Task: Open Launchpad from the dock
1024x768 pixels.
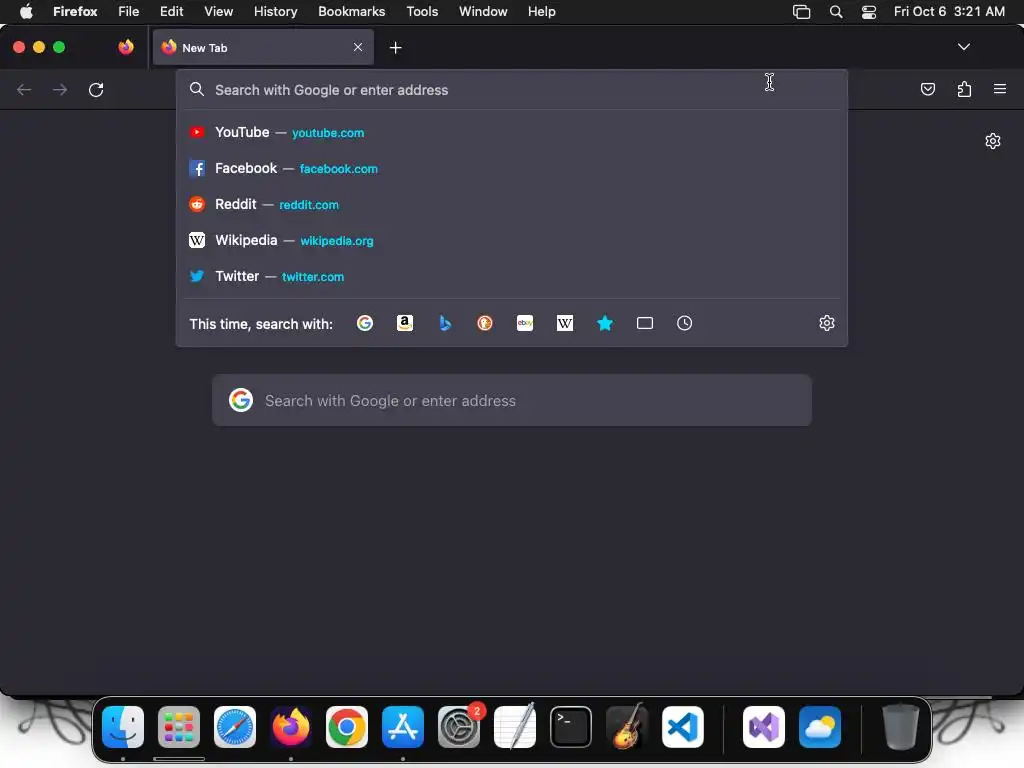Action: (179, 727)
